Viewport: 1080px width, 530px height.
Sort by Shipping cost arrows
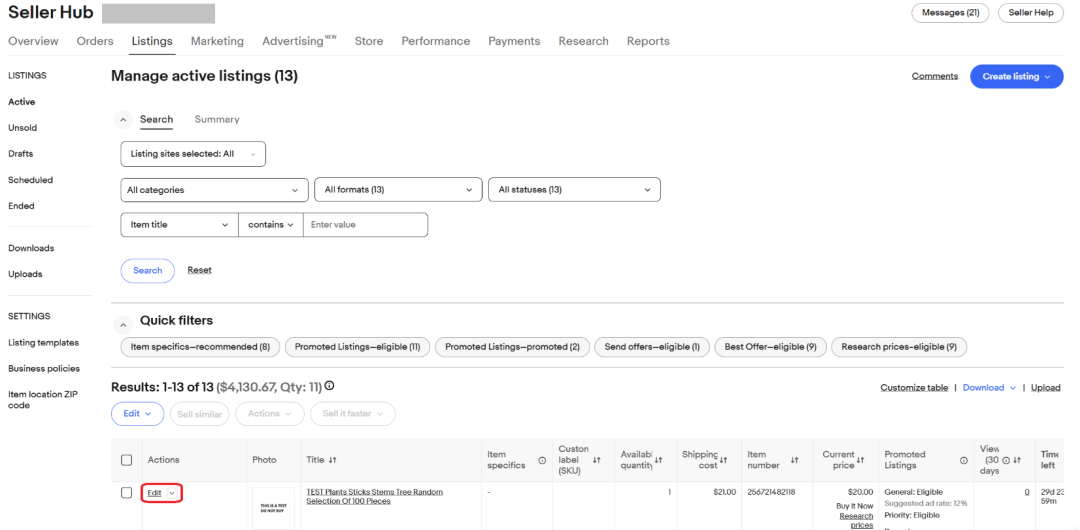point(723,460)
